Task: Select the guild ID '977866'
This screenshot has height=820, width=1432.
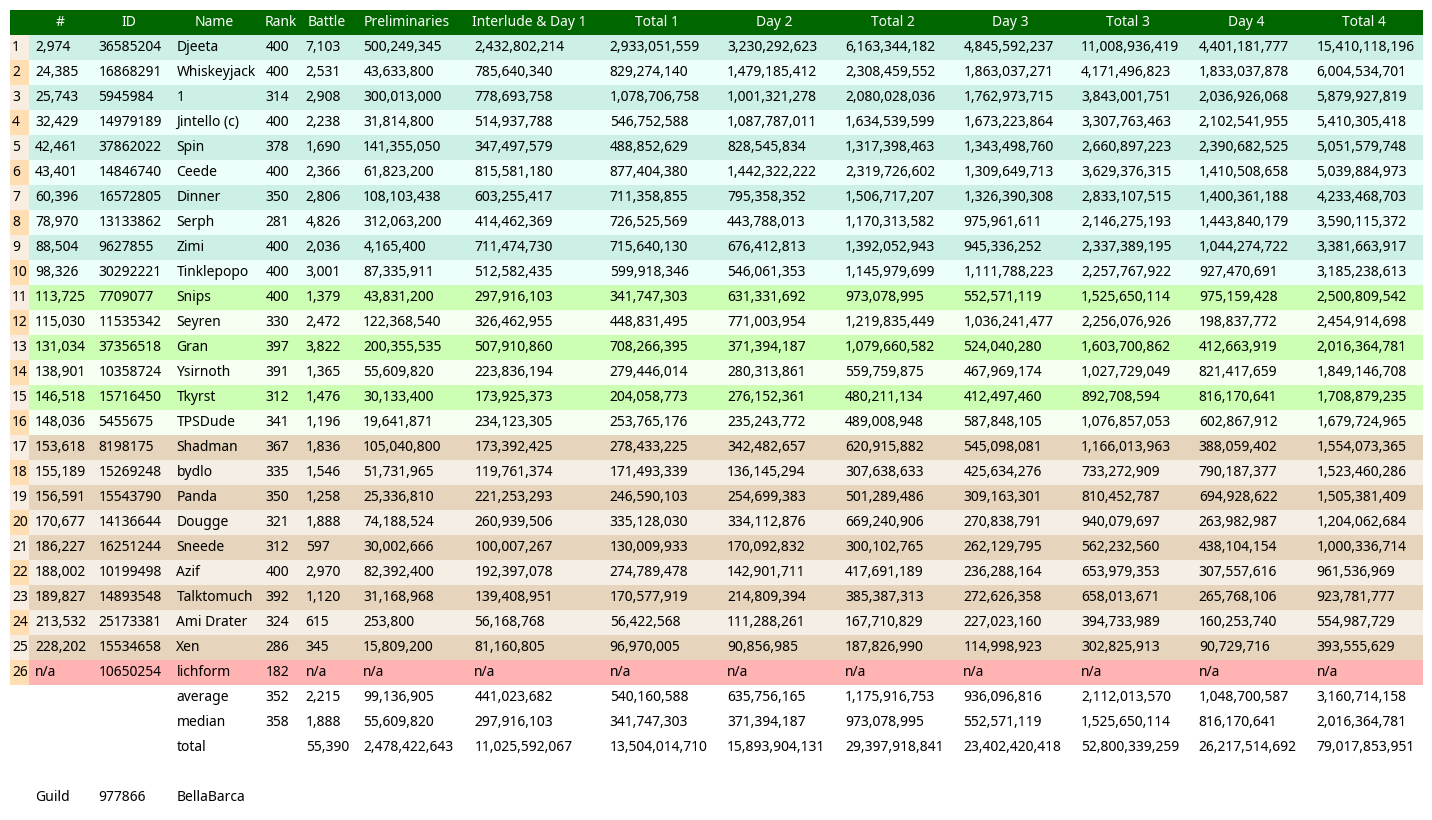Action: (x=122, y=796)
